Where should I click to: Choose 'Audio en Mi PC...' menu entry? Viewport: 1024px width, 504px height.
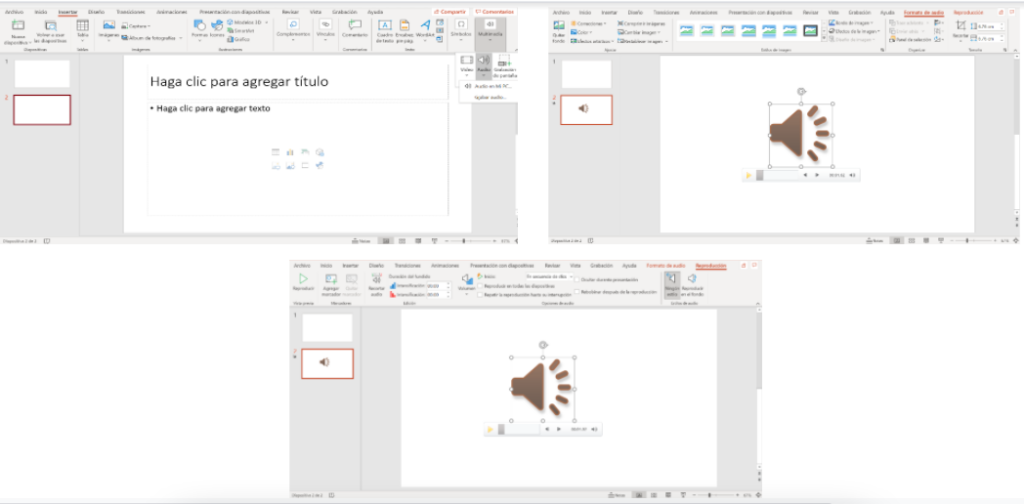click(488, 86)
